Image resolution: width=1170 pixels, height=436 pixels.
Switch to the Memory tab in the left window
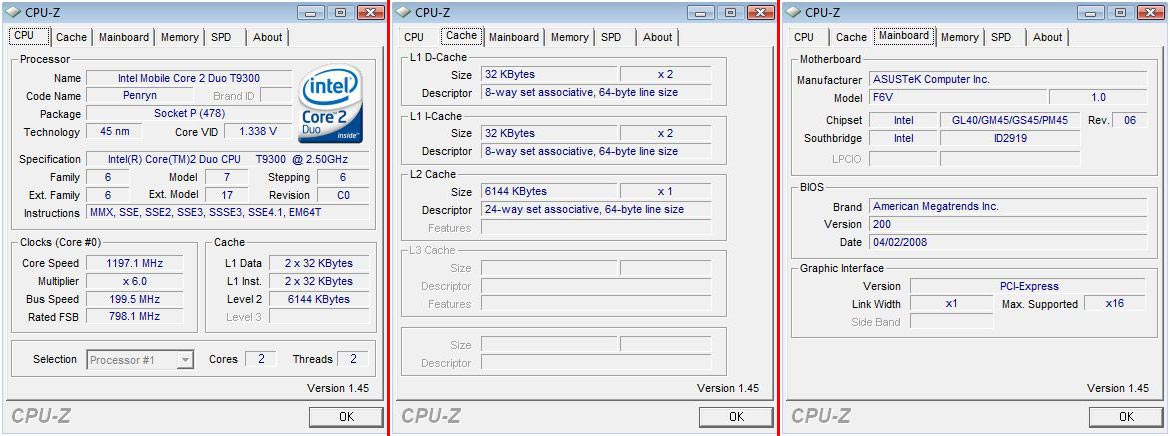click(179, 37)
